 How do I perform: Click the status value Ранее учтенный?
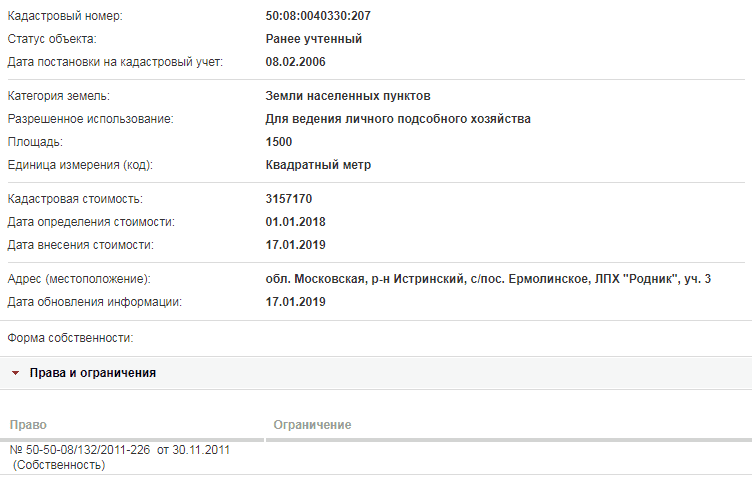click(314, 39)
